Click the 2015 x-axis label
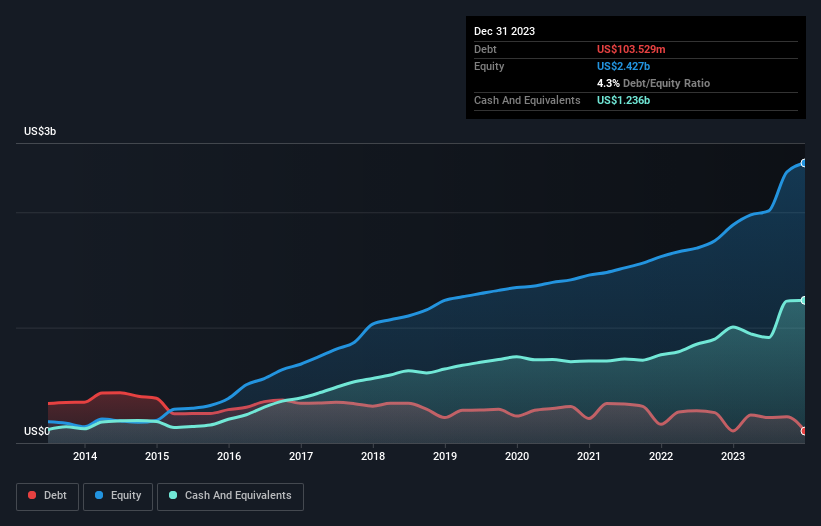The height and width of the screenshot is (526, 821). pyautogui.click(x=157, y=456)
